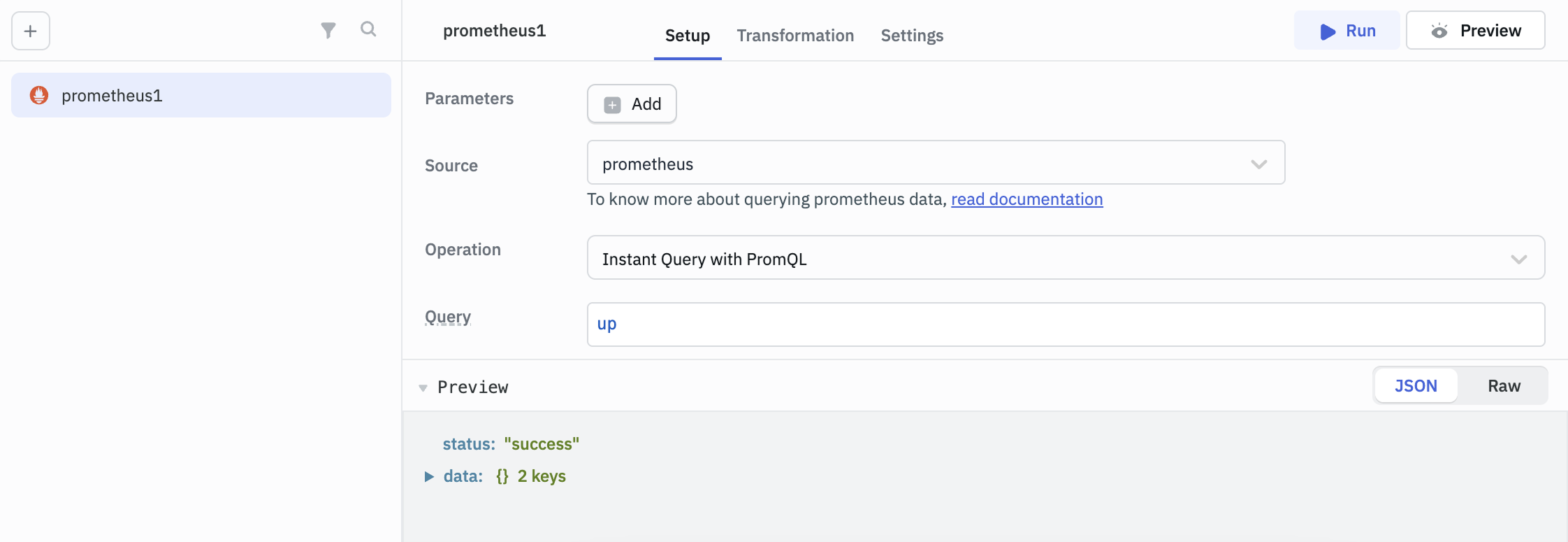The height and width of the screenshot is (542, 1568).
Task: Add a new parameter with the Add button
Action: pyautogui.click(x=632, y=104)
